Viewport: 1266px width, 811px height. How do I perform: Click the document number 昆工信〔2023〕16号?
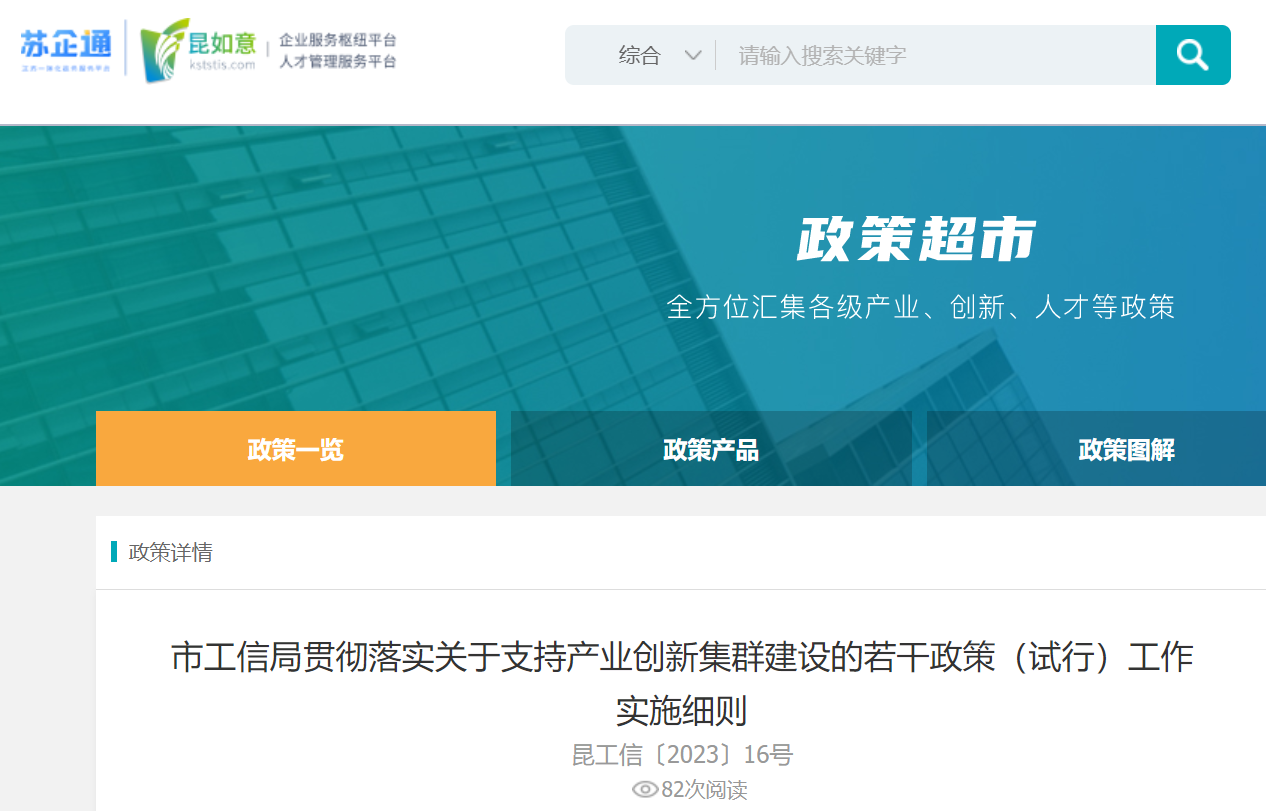(x=682, y=754)
